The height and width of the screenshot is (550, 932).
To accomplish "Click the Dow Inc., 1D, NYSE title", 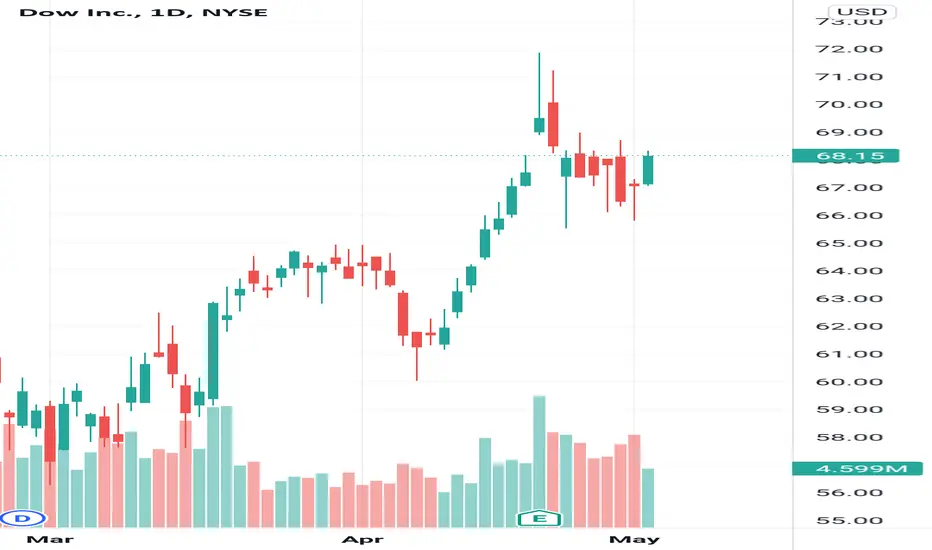I will (143, 12).
